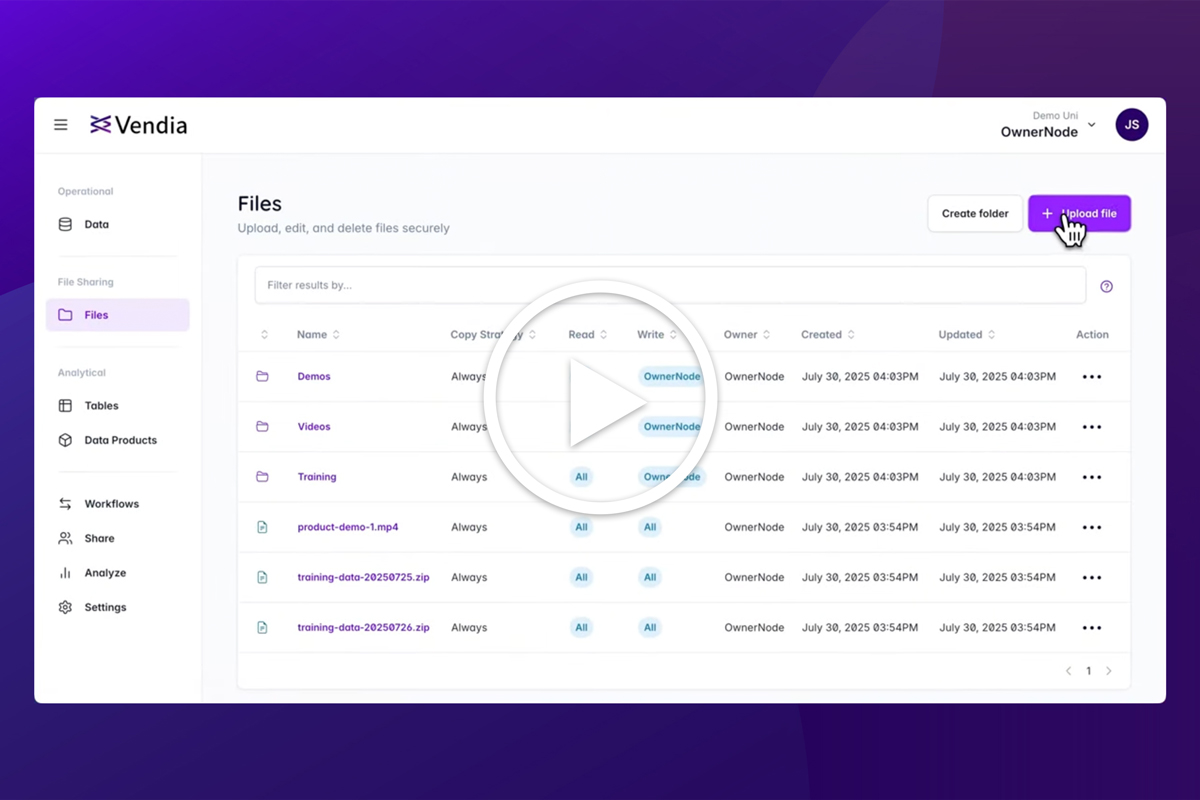1200x800 pixels.
Task: Sort the table by Read column
Action: tap(588, 335)
